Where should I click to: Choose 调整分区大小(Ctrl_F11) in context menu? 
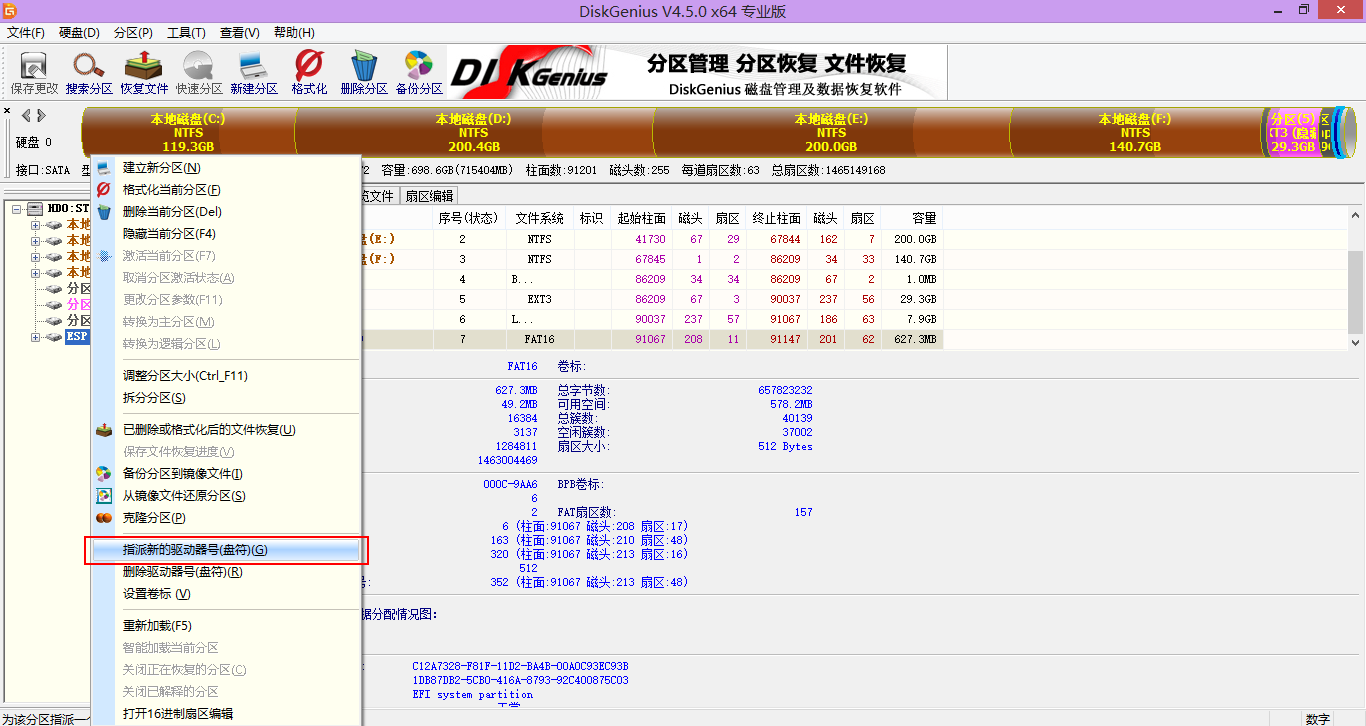pyautogui.click(x=226, y=376)
